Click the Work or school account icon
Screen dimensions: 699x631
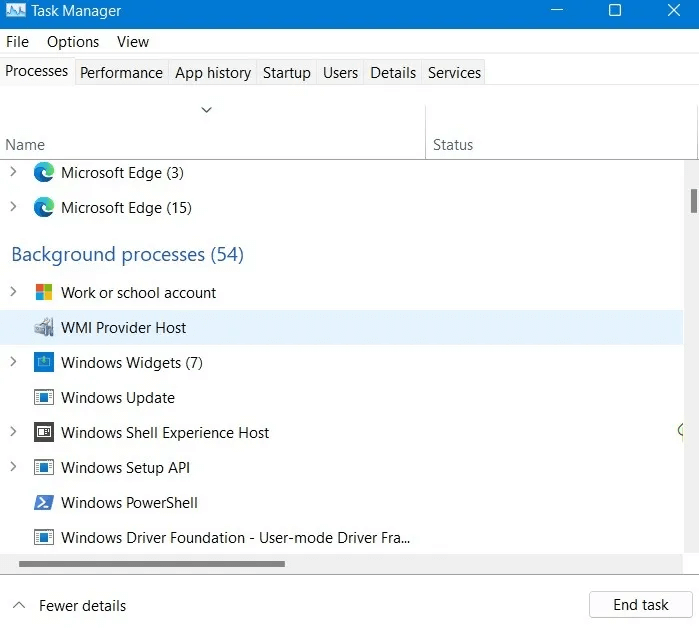(x=44, y=293)
